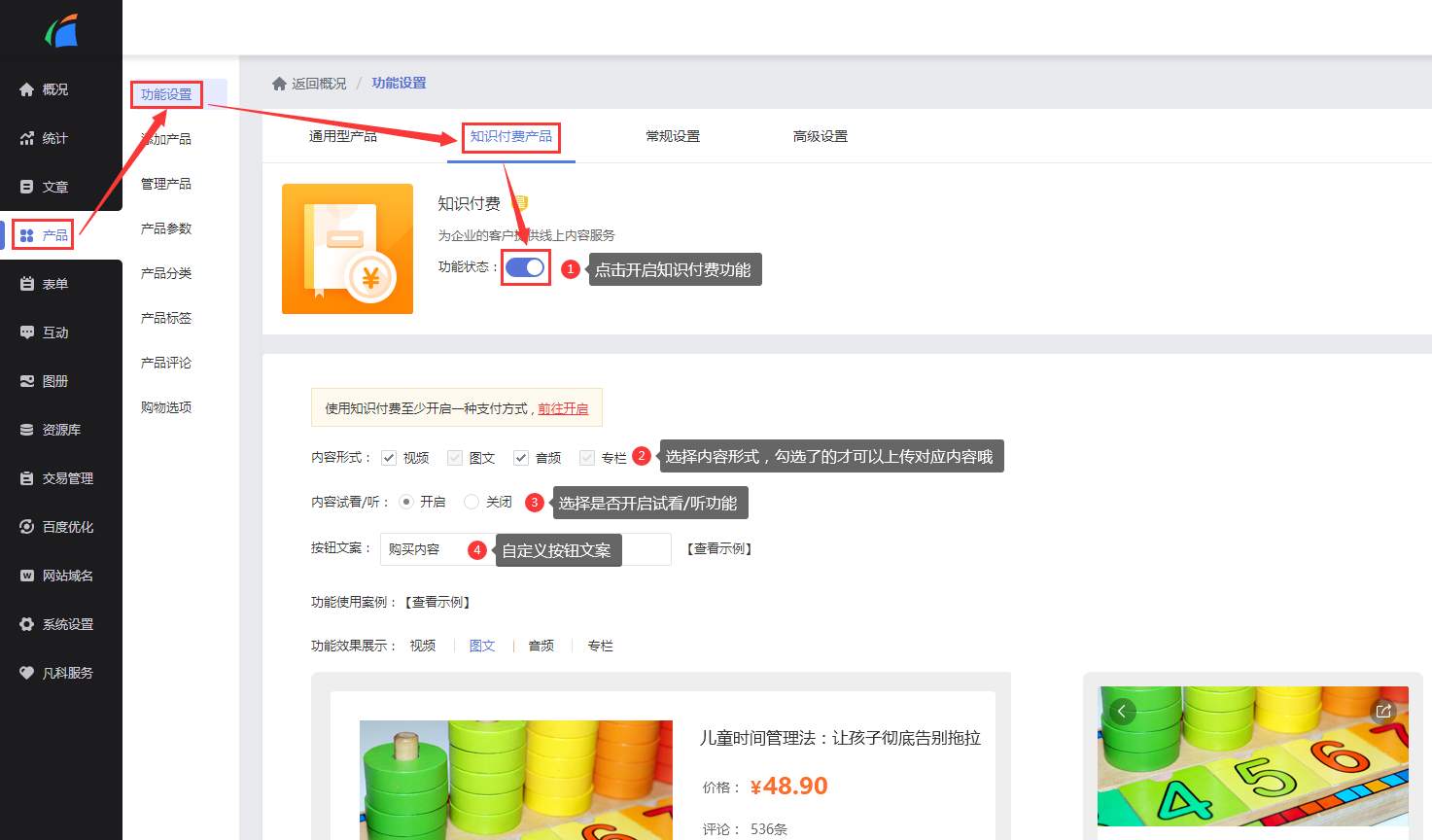Click 查看示例 beside 按钮文案 field

click(719, 549)
